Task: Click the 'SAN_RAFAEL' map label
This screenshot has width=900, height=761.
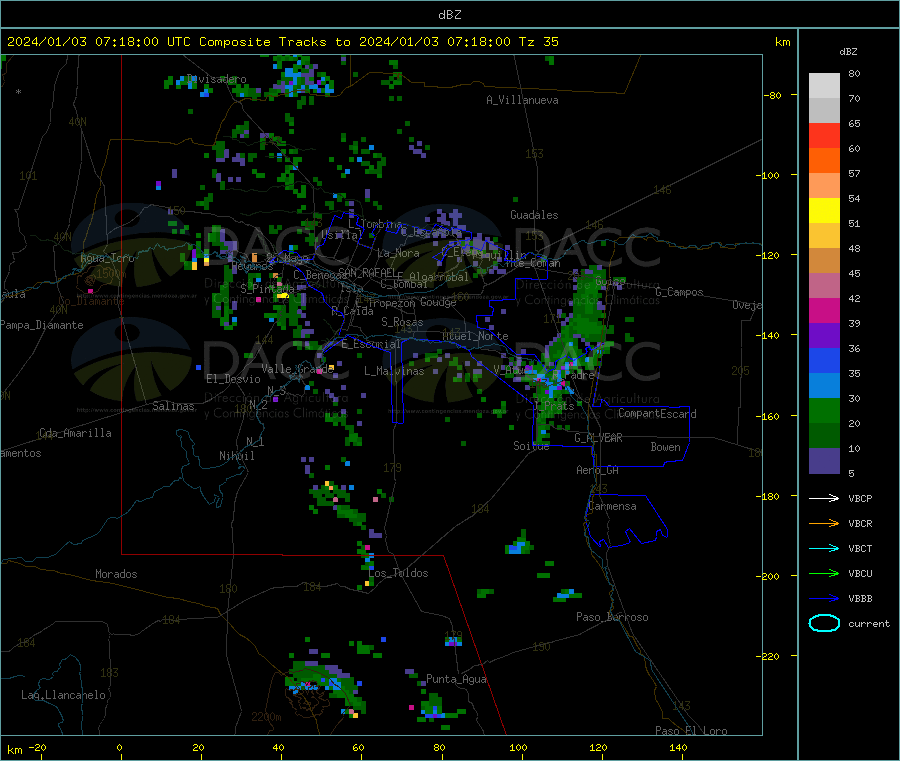Action: pos(367,272)
